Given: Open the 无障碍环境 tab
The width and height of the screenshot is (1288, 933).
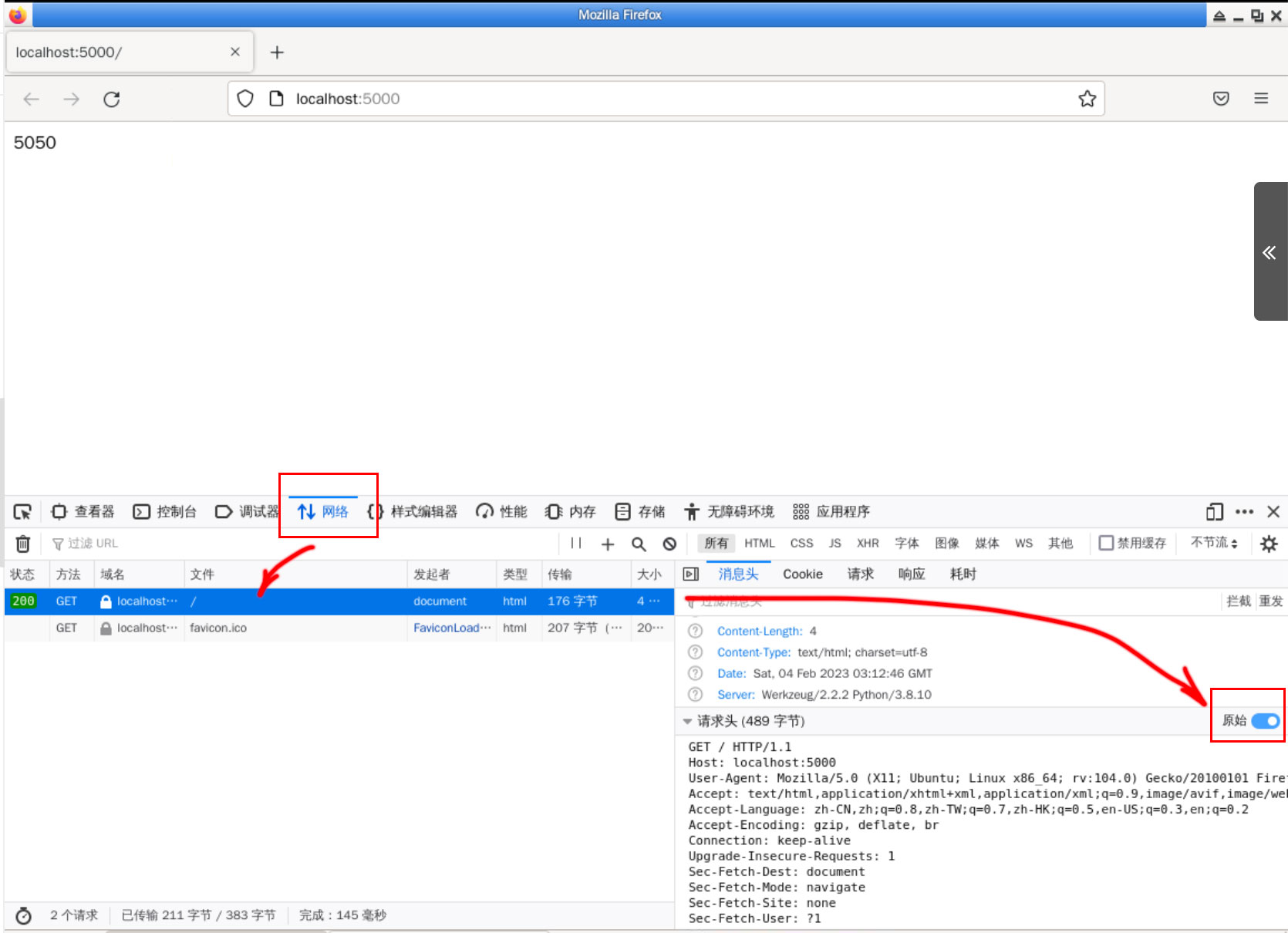Looking at the screenshot, I should (x=729, y=512).
